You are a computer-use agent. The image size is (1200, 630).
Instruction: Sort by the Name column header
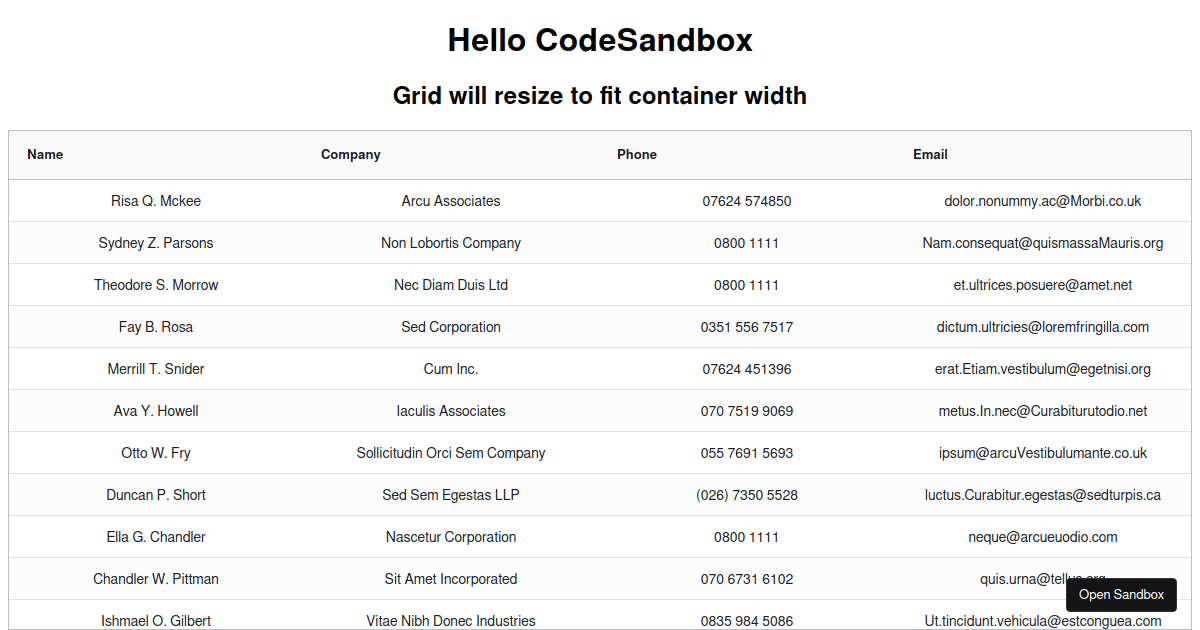tap(45, 154)
